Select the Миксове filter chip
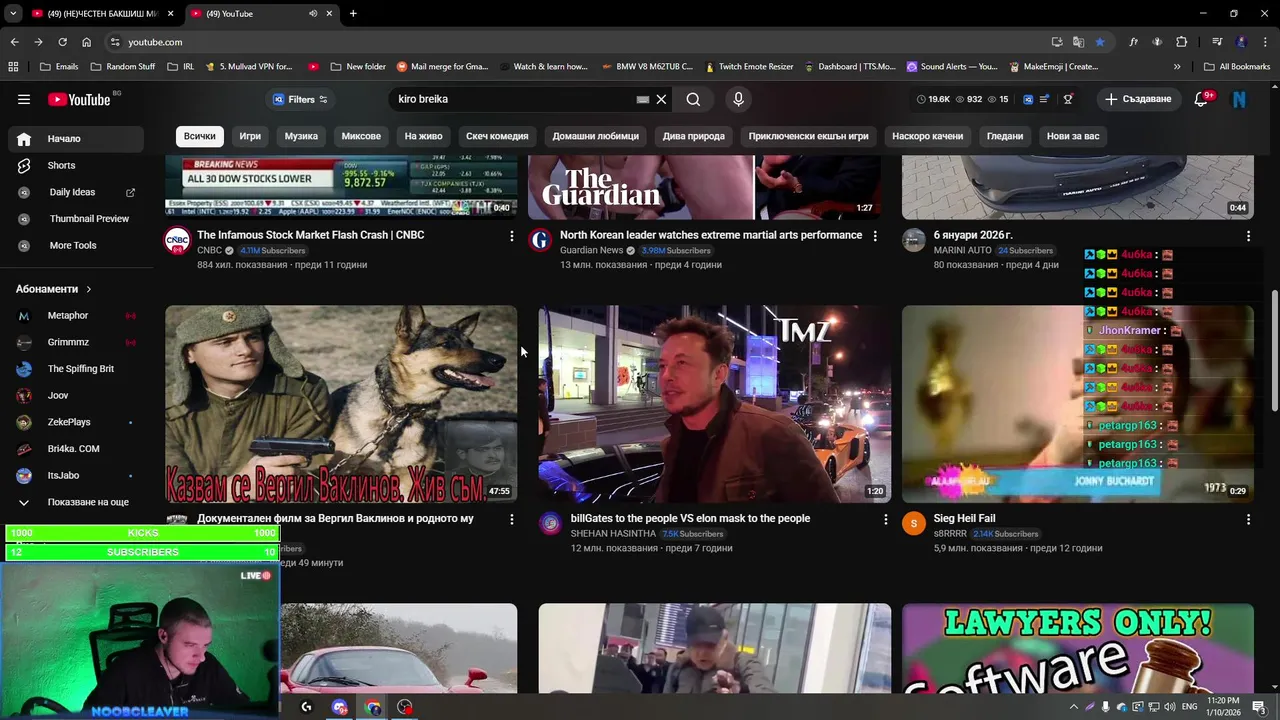Viewport: 1280px width, 720px height. coord(361,136)
